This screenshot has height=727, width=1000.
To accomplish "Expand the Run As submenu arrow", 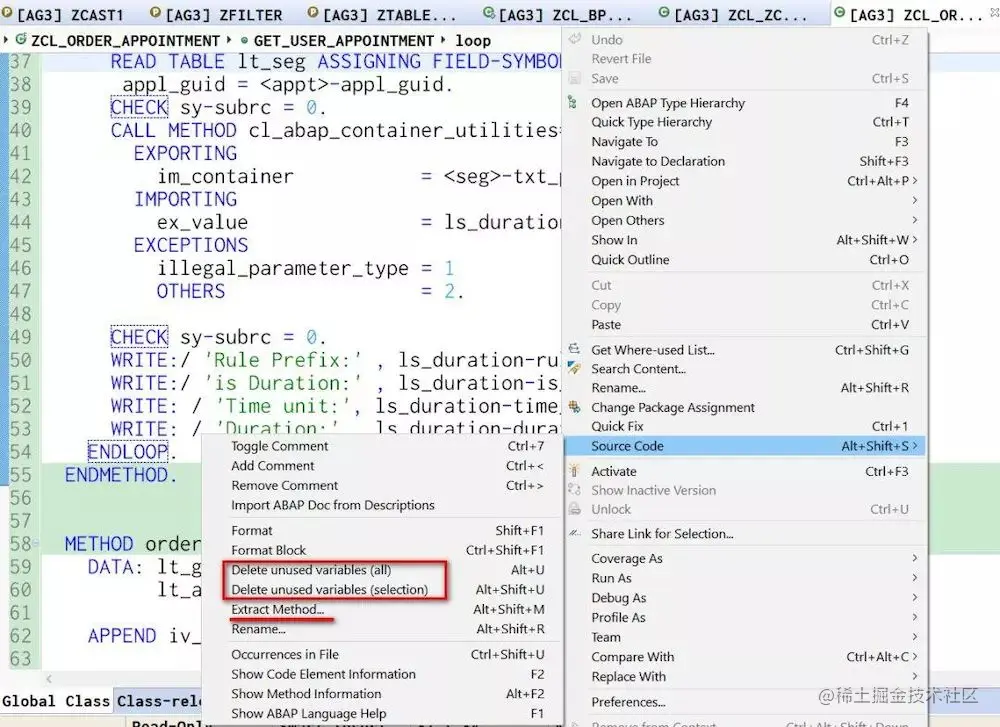I will coord(915,578).
